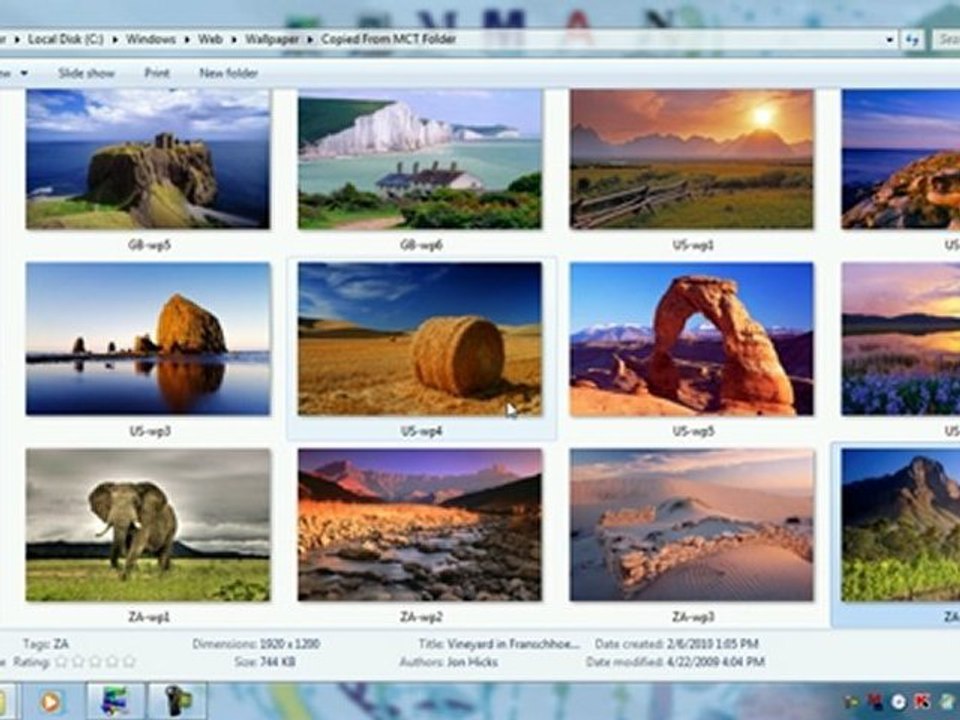Screen dimensions: 960x720
Task: Open the address bar history dropdown arrow
Action: coord(890,40)
